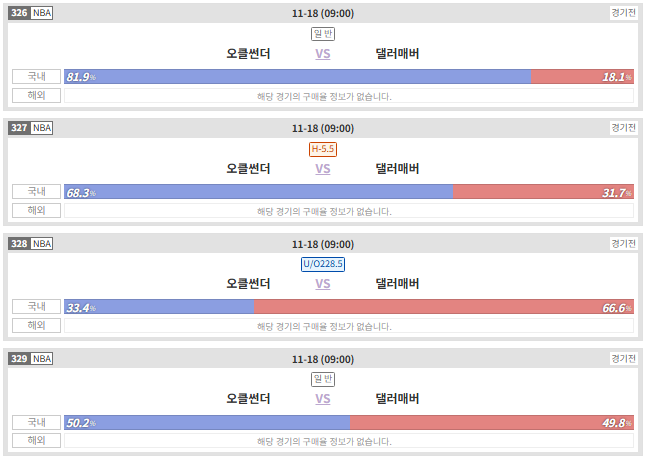Click the red 66.6% bar segment
Image resolution: width=650 pixels, height=462 pixels.
[444, 307]
